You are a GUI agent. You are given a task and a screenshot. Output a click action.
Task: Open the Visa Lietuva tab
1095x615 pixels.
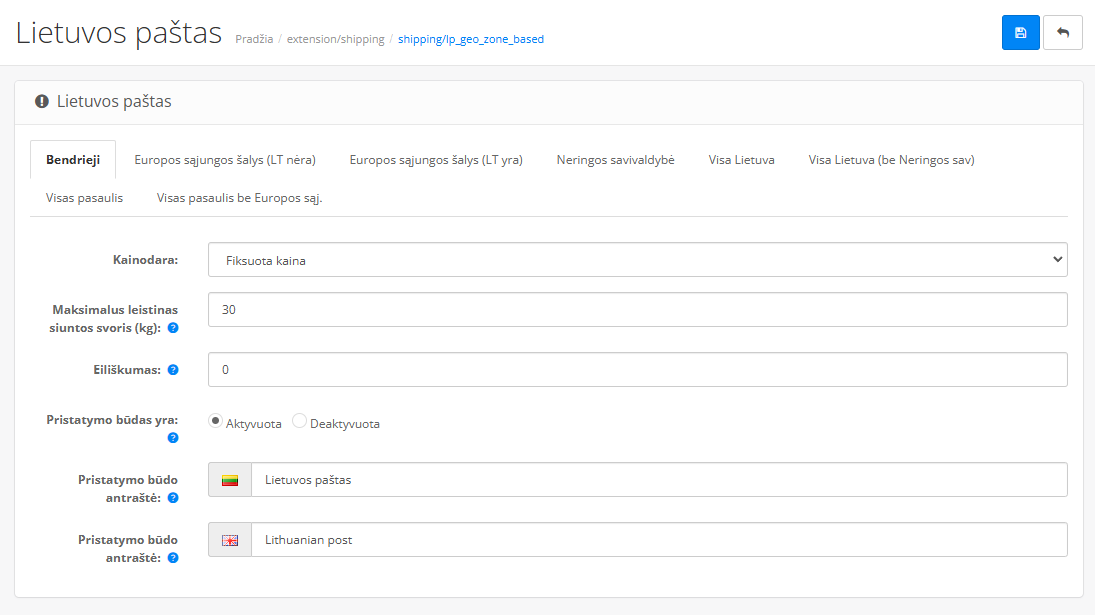[741, 160]
